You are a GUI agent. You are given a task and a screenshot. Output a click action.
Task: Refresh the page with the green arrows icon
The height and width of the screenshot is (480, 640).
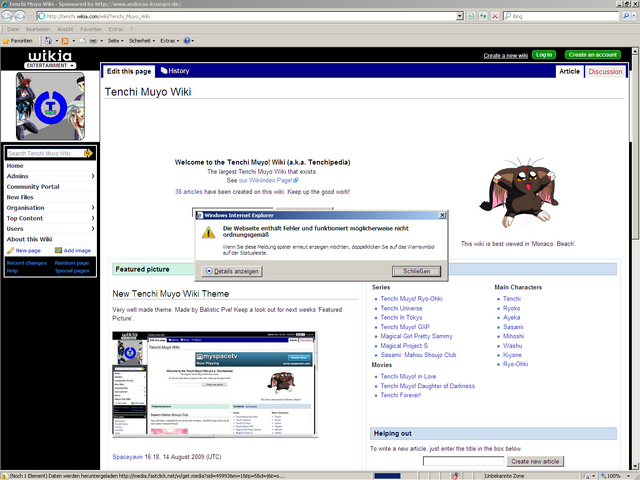pos(483,16)
